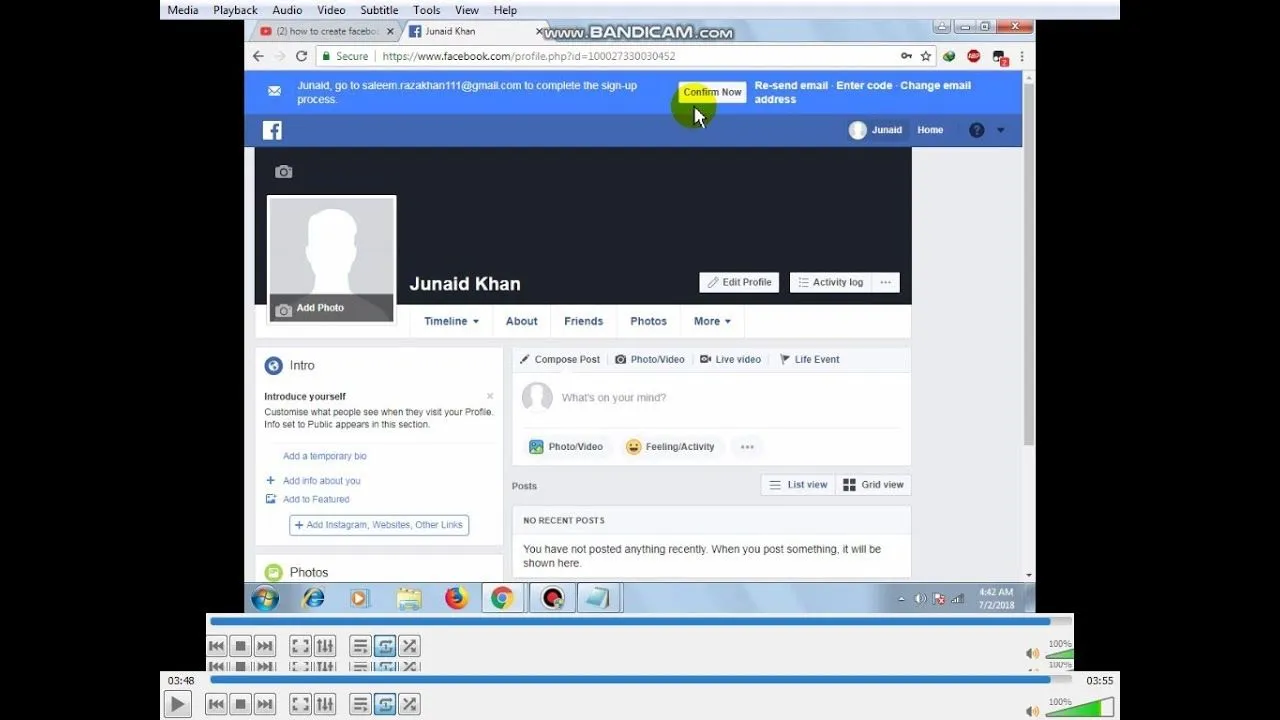Open the Firefox icon in the taskbar

(456, 598)
